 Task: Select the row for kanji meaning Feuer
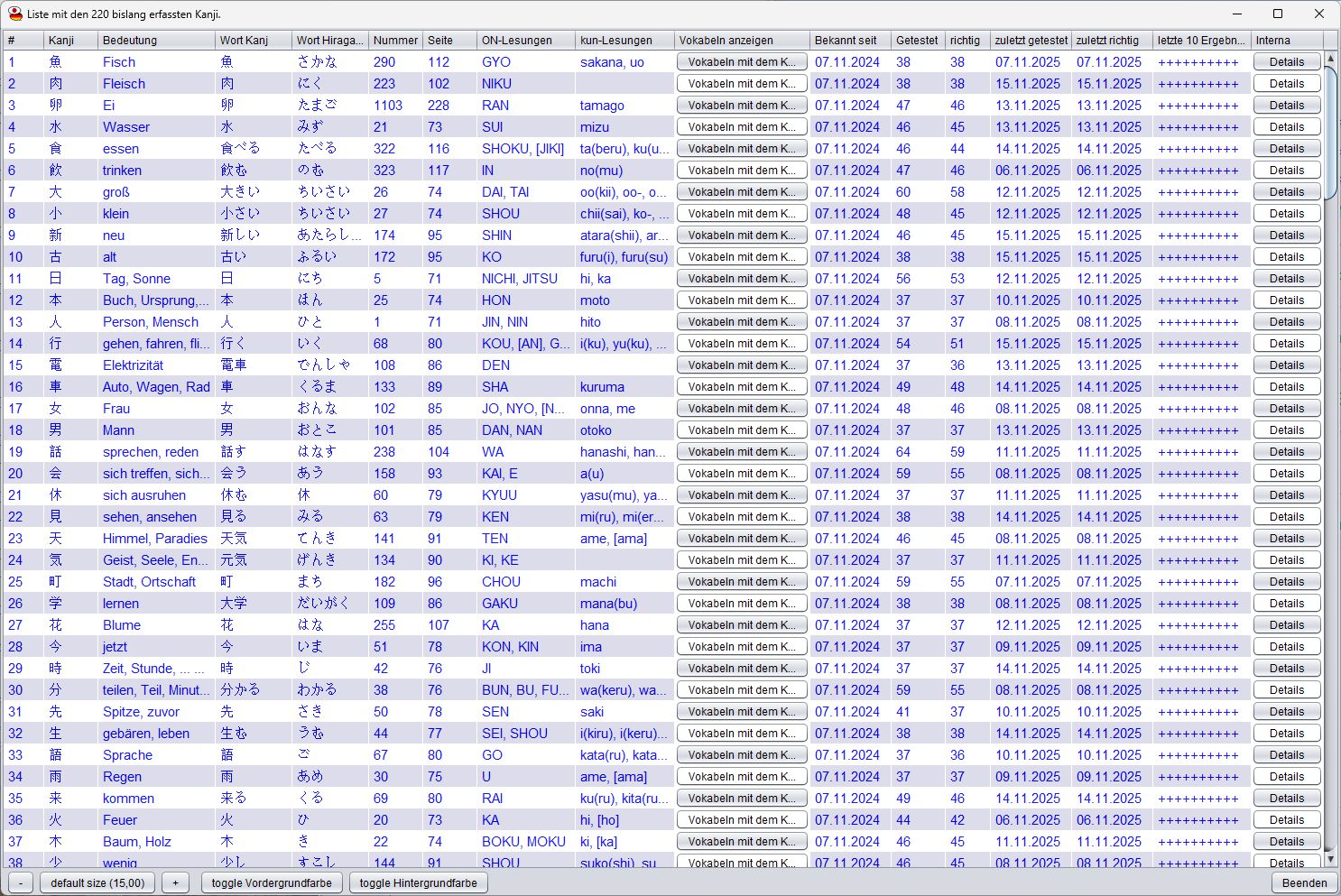pyautogui.click(x=120, y=820)
